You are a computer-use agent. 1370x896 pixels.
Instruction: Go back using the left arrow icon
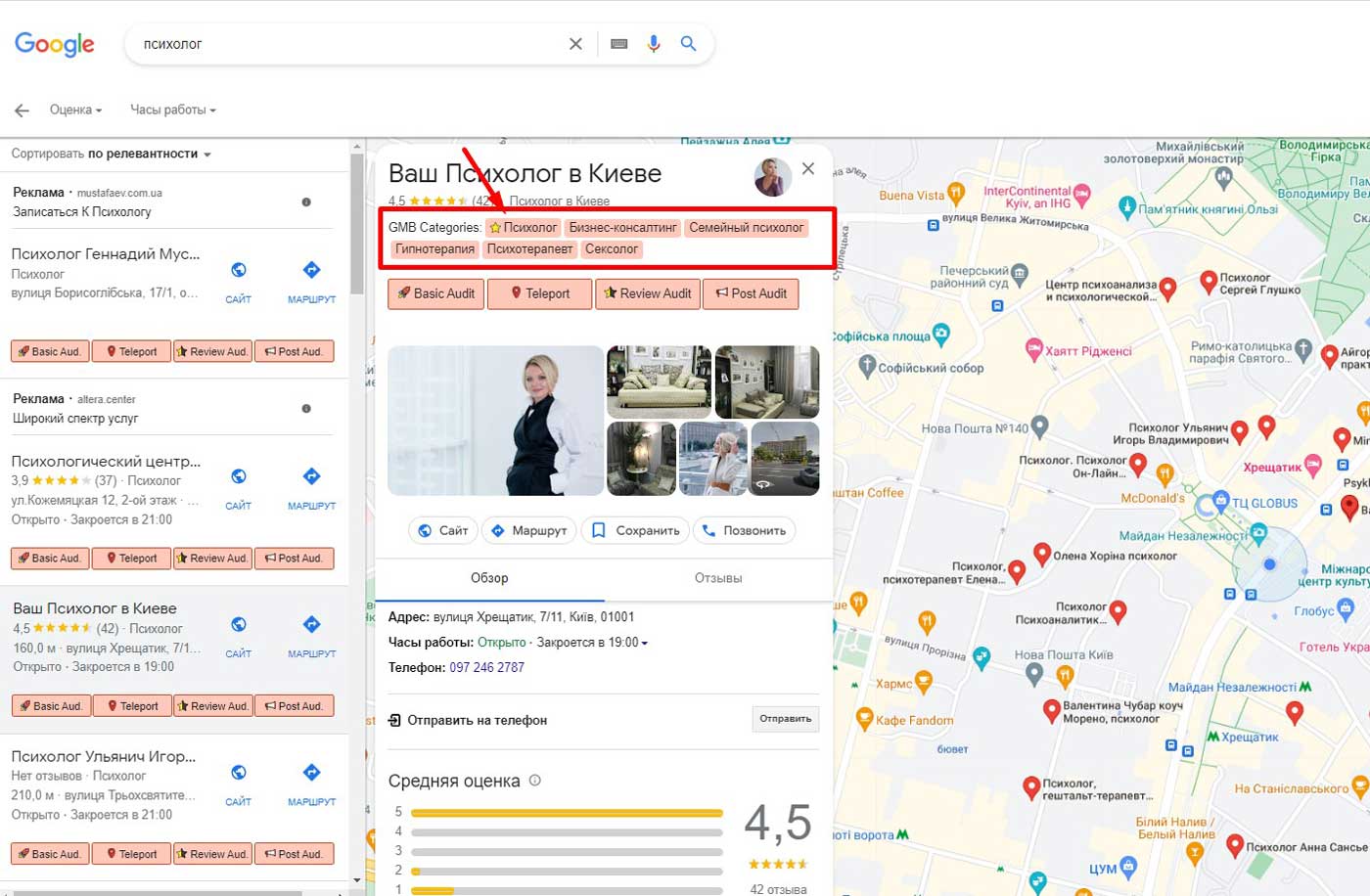(22, 111)
